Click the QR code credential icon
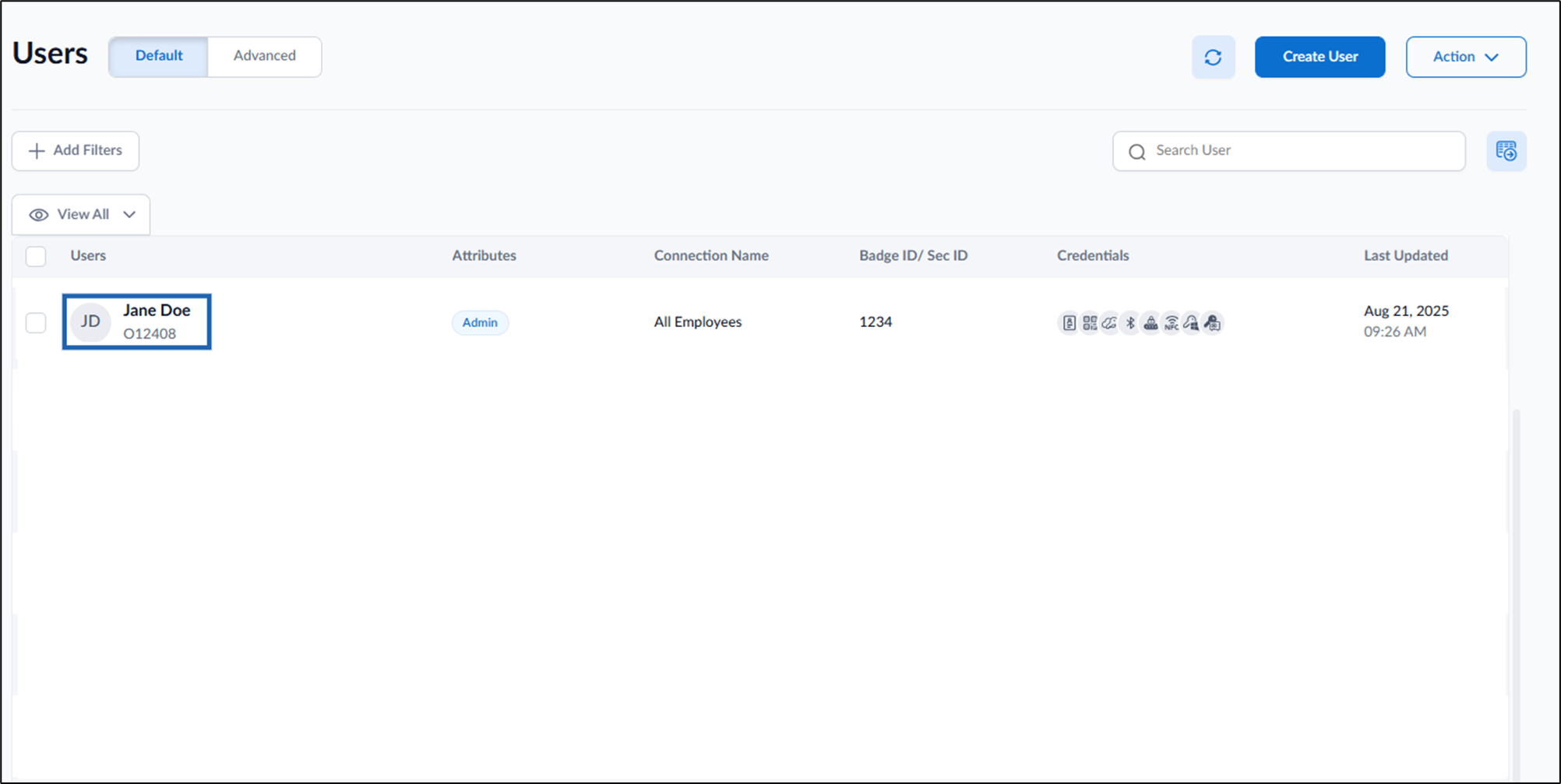Screen dimensions: 1561x784 tap(1089, 322)
